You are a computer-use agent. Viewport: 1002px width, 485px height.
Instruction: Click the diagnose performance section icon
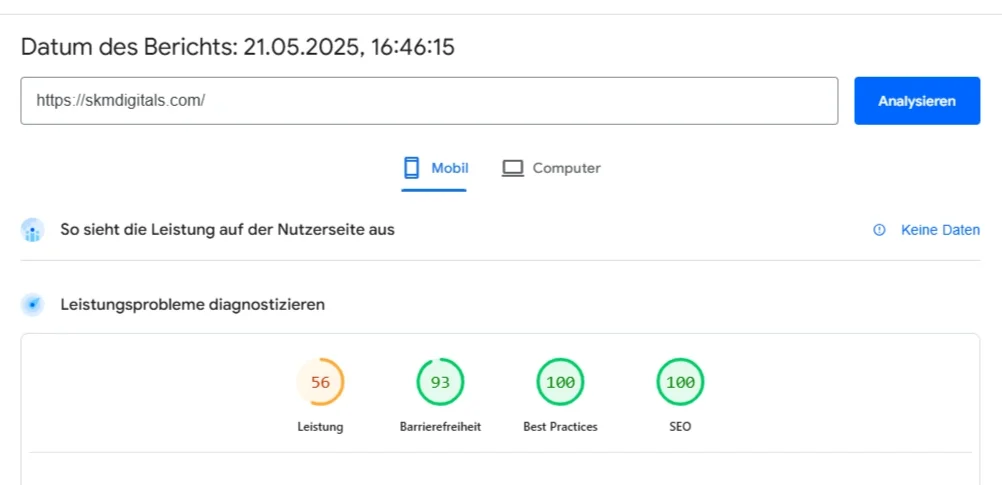point(33,305)
